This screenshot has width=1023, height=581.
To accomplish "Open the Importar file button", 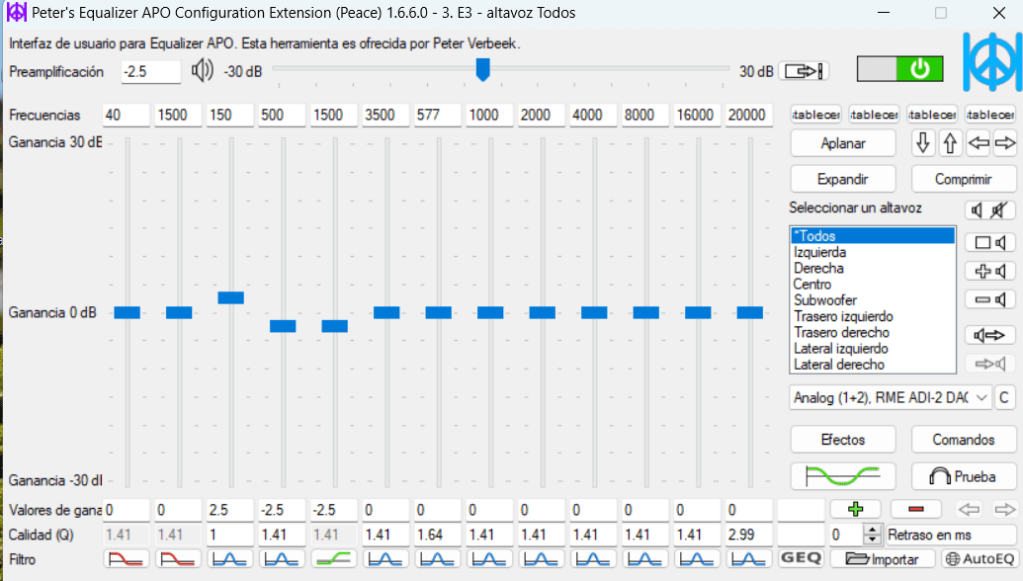I will 883,559.
